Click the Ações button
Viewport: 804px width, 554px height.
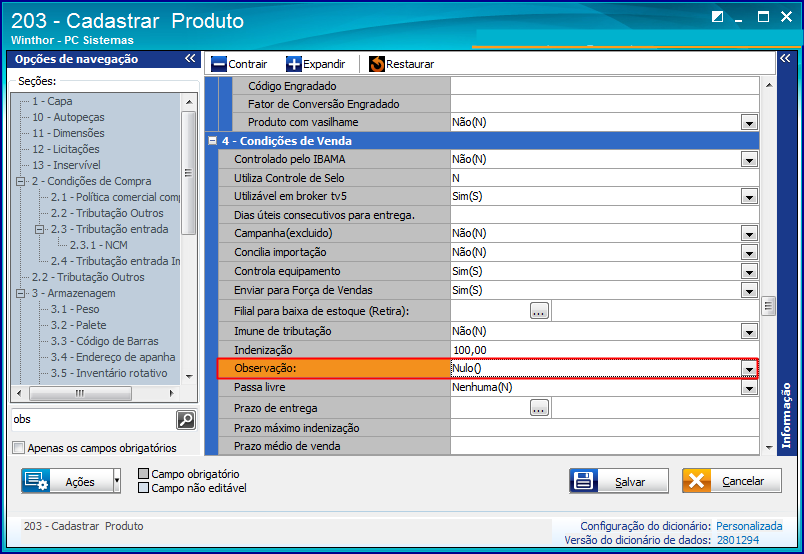click(67, 481)
